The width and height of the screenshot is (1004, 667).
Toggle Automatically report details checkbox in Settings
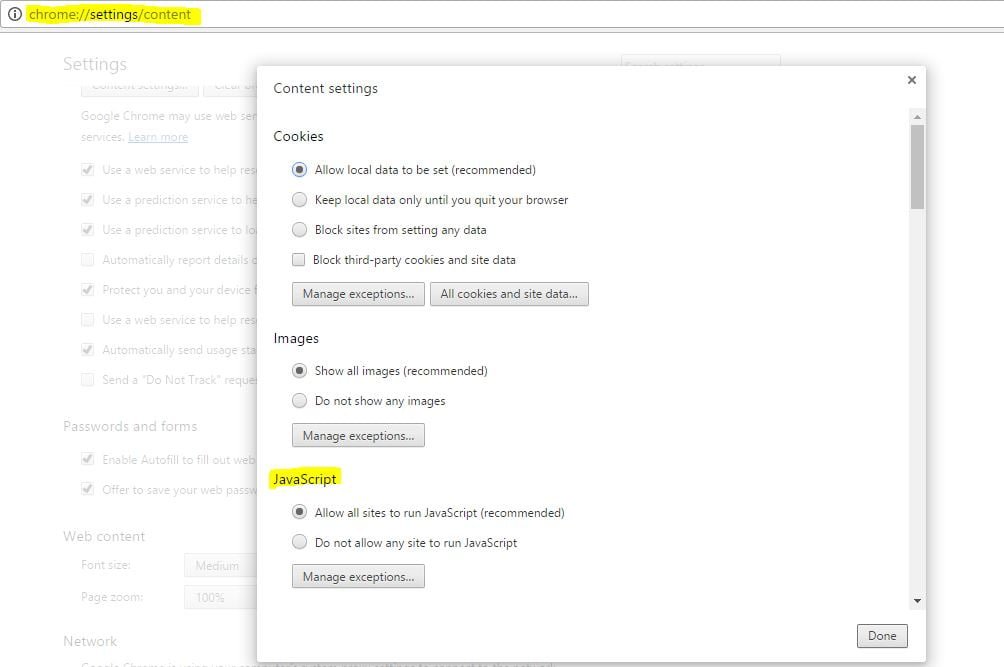(x=88, y=259)
